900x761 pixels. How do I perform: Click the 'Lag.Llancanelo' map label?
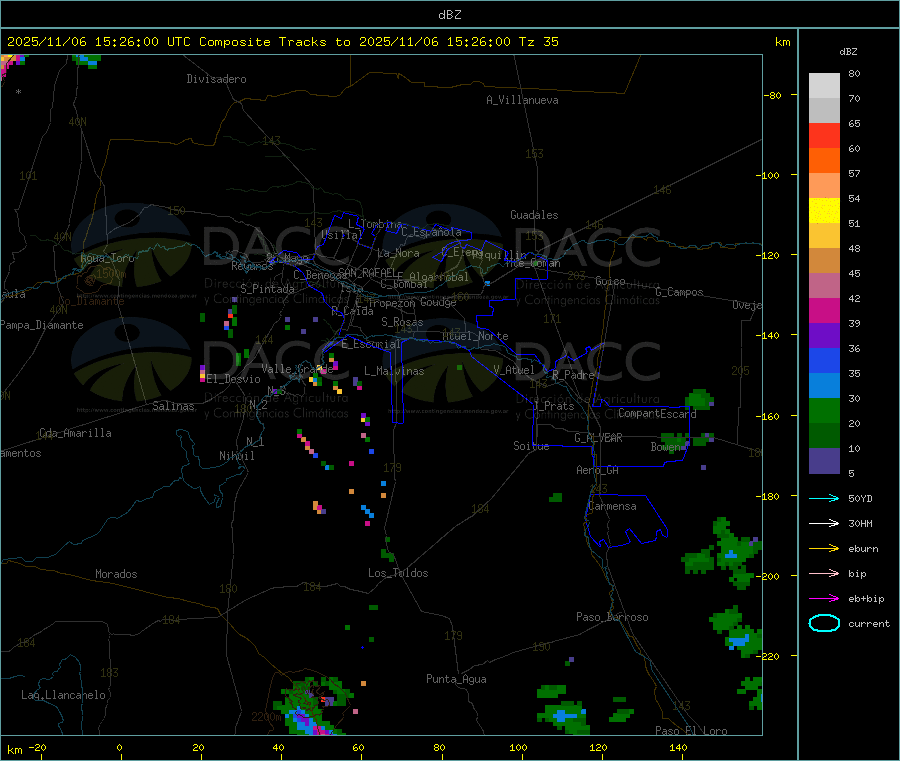pos(63,695)
